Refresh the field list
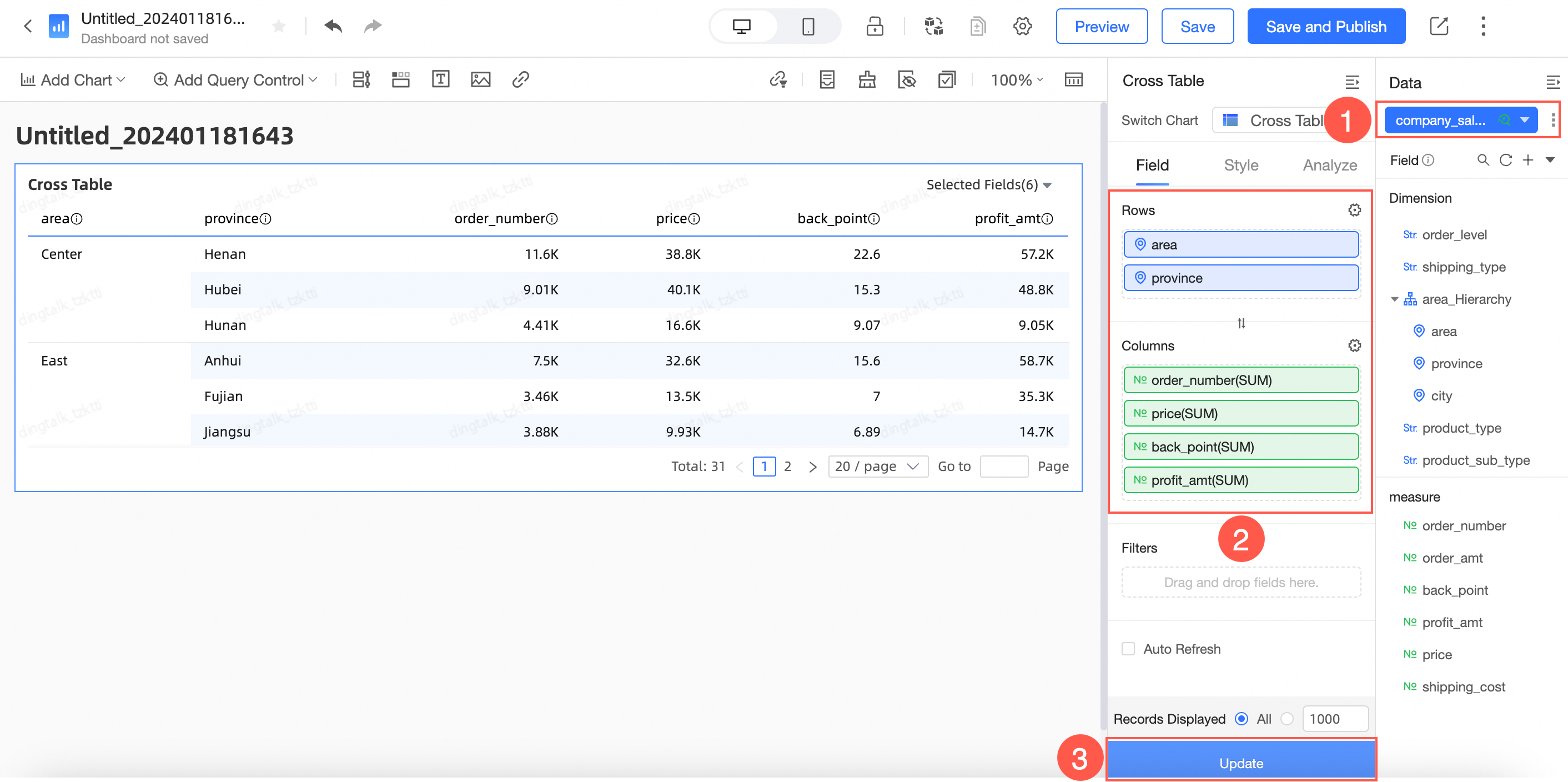The image size is (1568, 782). (1505, 160)
